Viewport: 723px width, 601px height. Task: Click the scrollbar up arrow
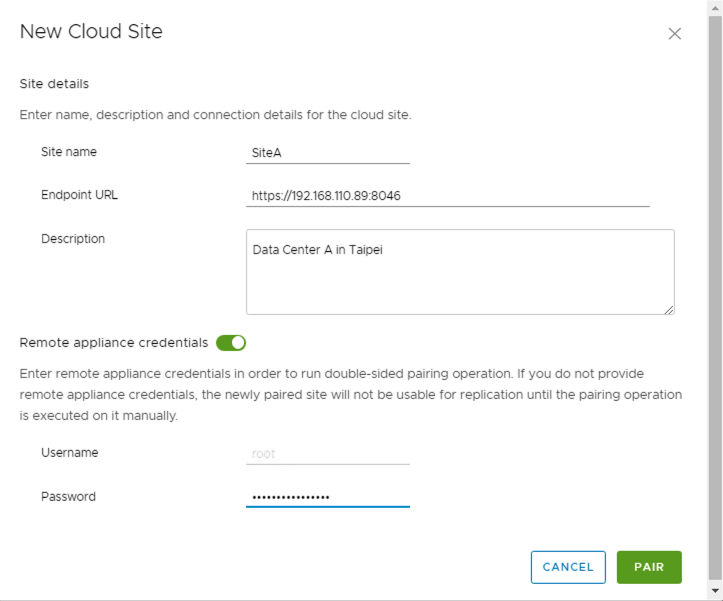pyautogui.click(x=715, y=7)
